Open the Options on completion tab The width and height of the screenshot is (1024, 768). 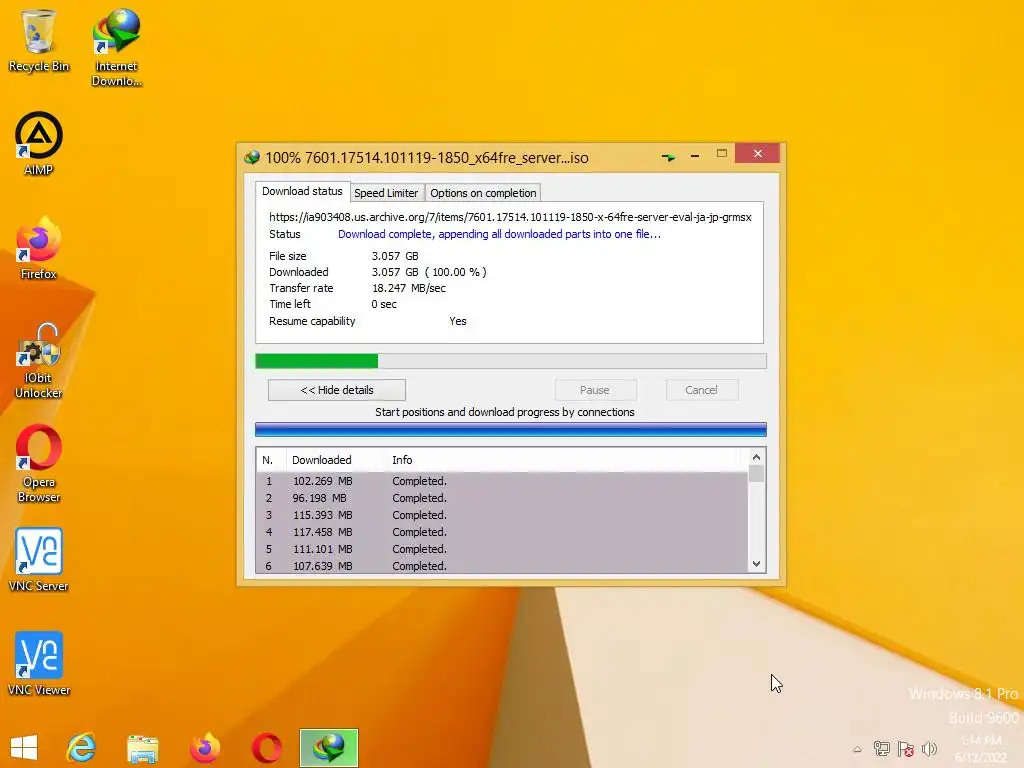pos(483,193)
